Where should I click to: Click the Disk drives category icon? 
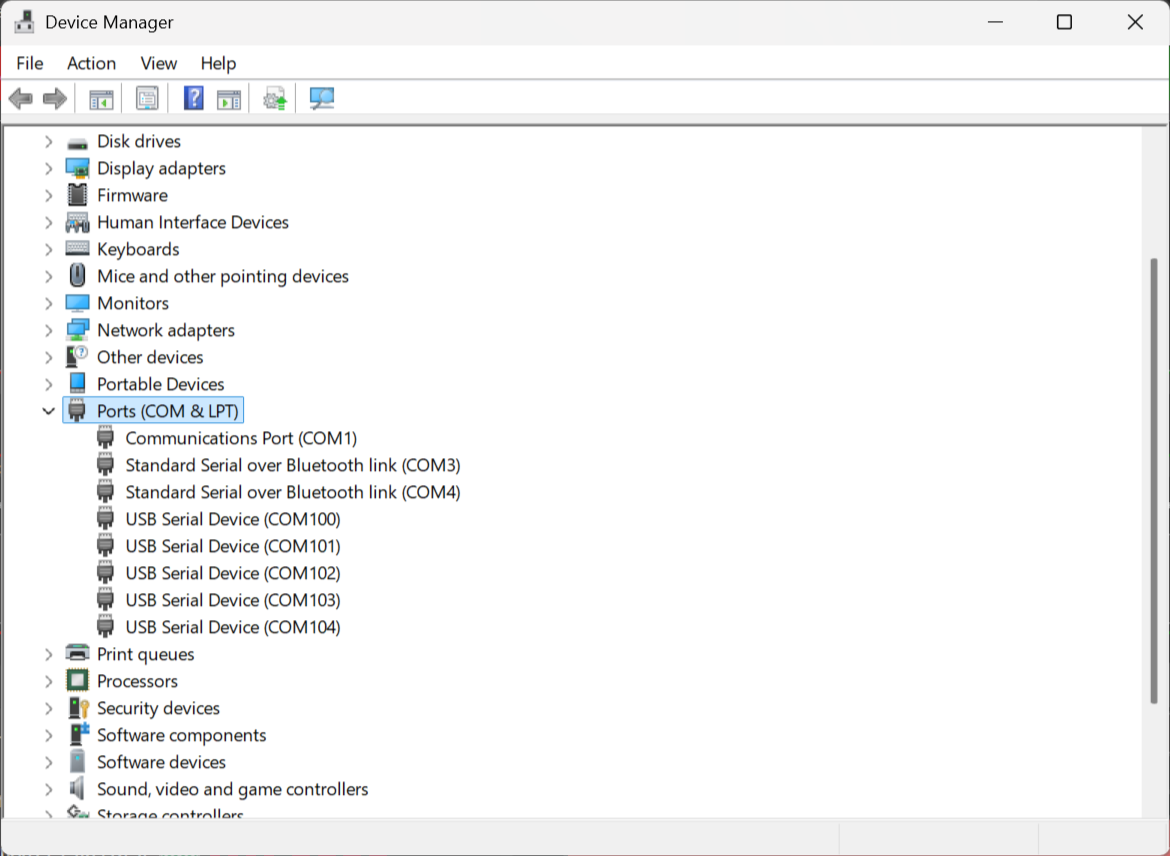77,142
